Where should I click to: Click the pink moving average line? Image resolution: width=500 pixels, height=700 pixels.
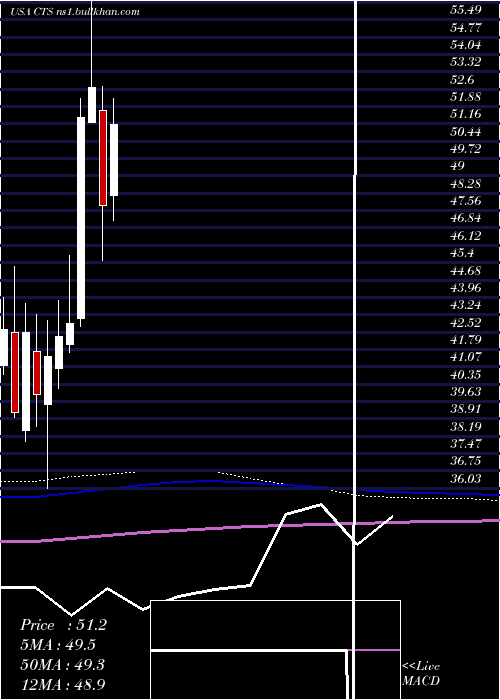tap(250, 527)
